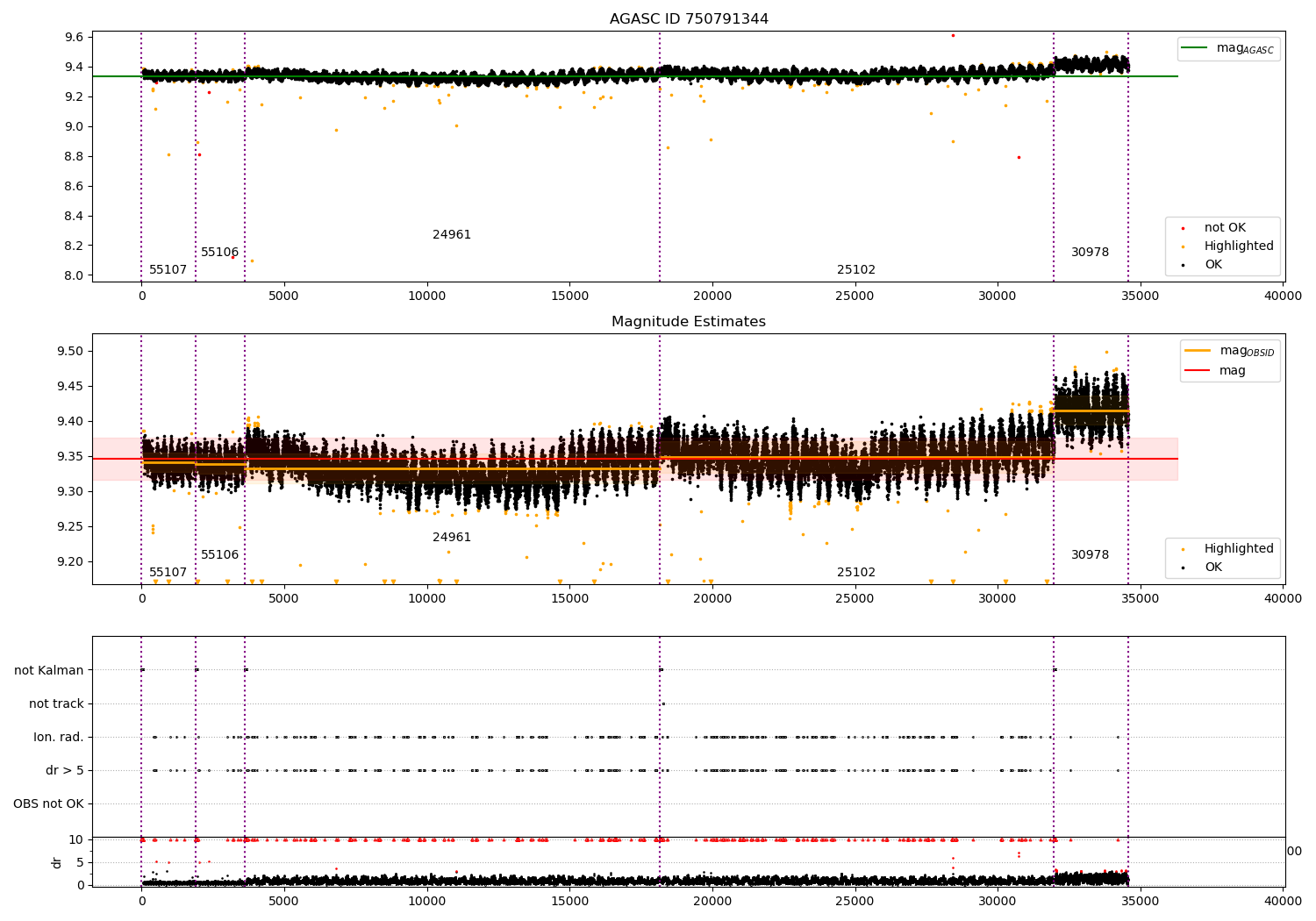Click the "not track" row label

coord(56,704)
